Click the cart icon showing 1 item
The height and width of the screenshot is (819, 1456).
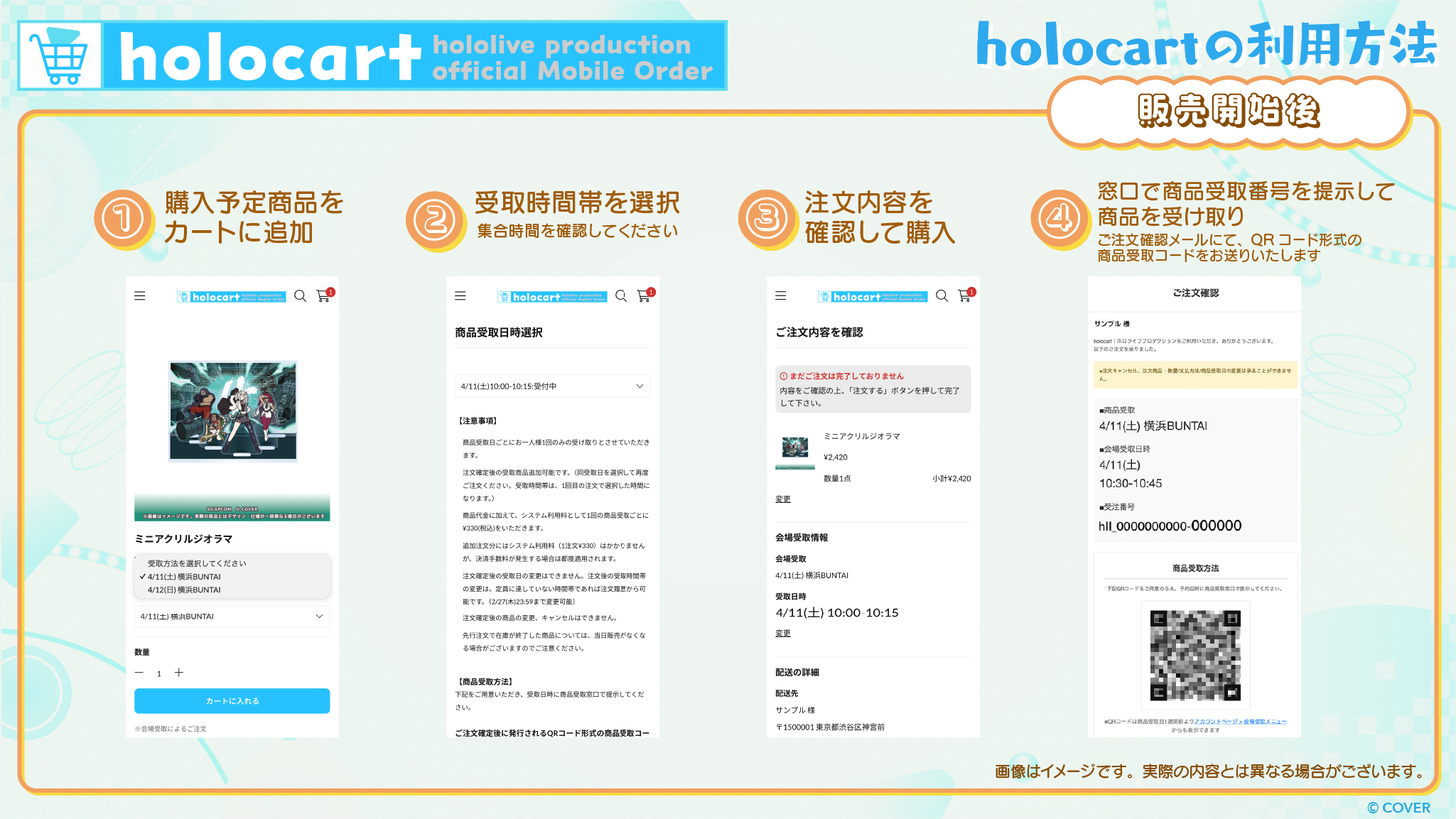click(x=324, y=296)
